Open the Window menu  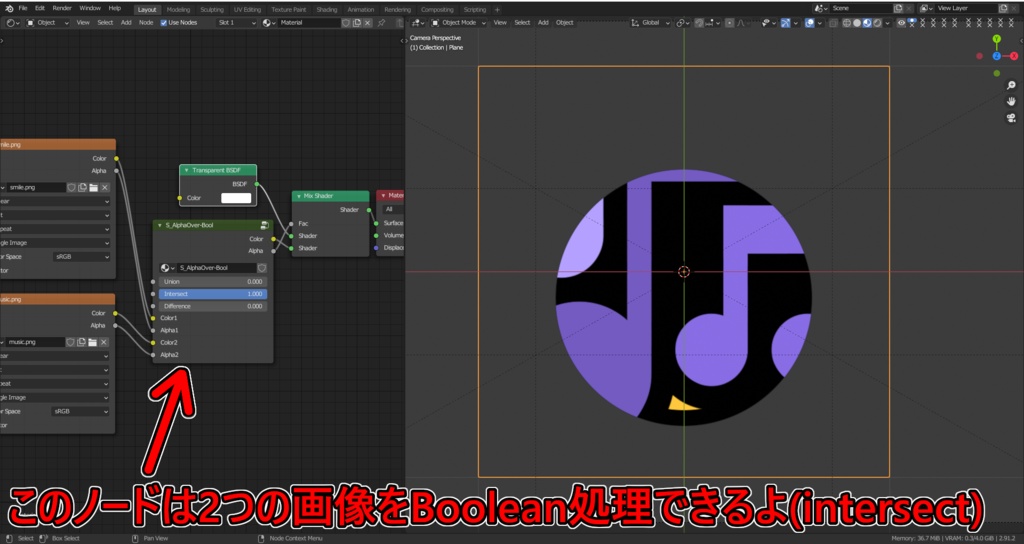[90, 8]
